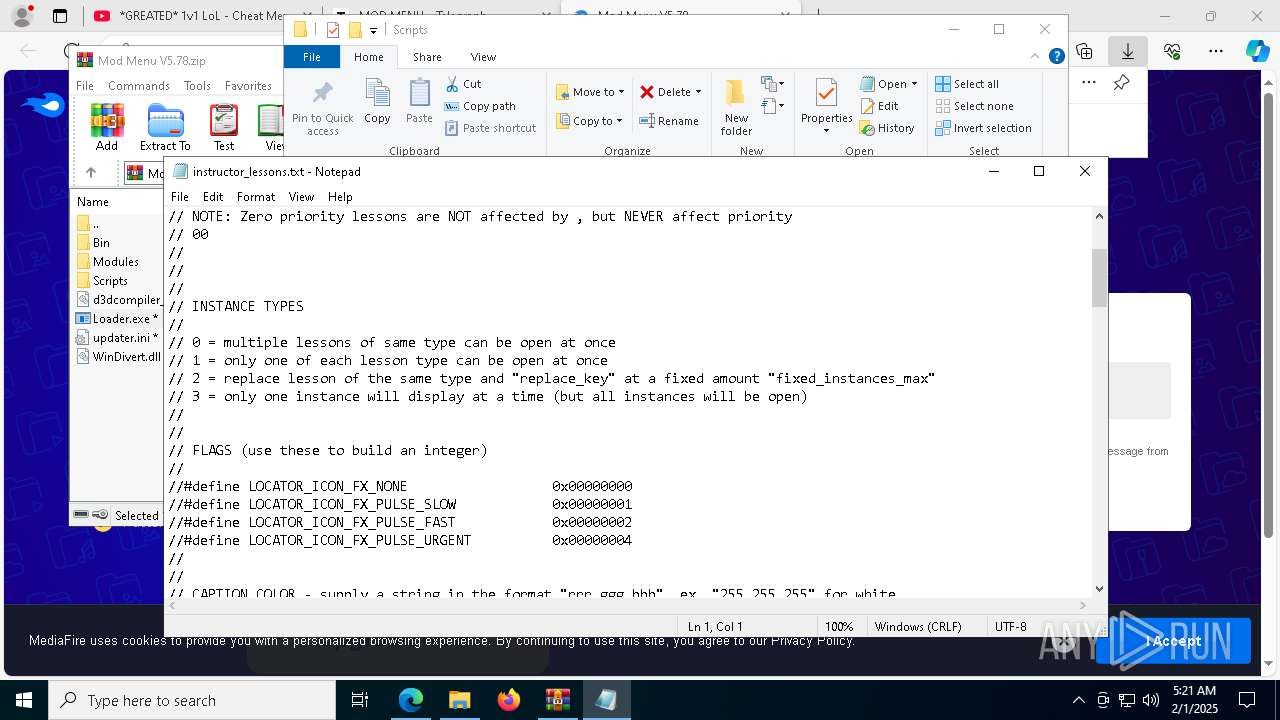Click the History button in ribbon
Image resolution: width=1280 pixels, height=720 pixels.
(x=887, y=128)
